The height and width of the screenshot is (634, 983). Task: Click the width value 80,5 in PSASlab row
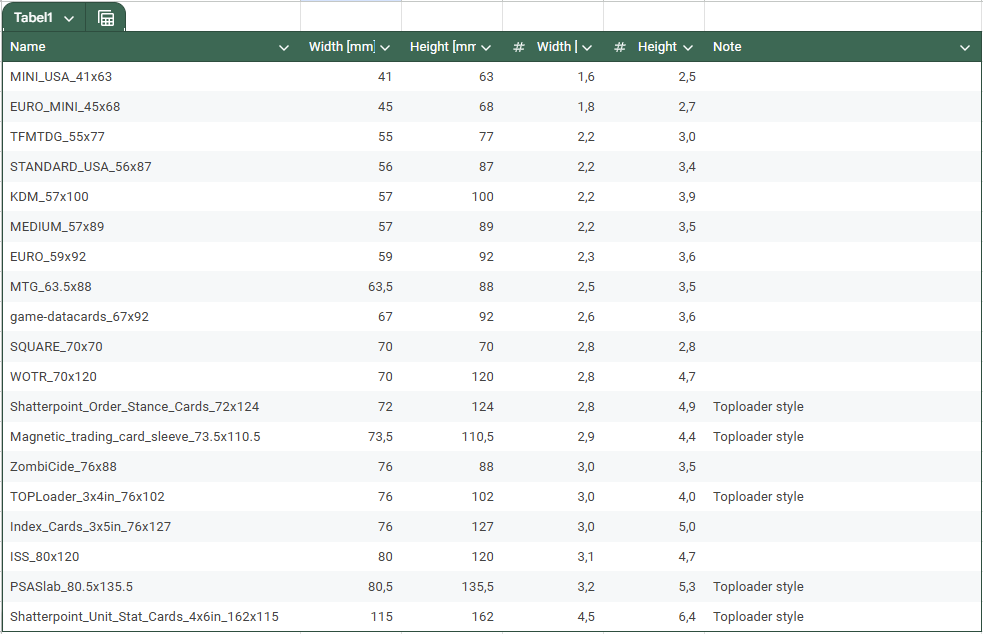(x=381, y=587)
